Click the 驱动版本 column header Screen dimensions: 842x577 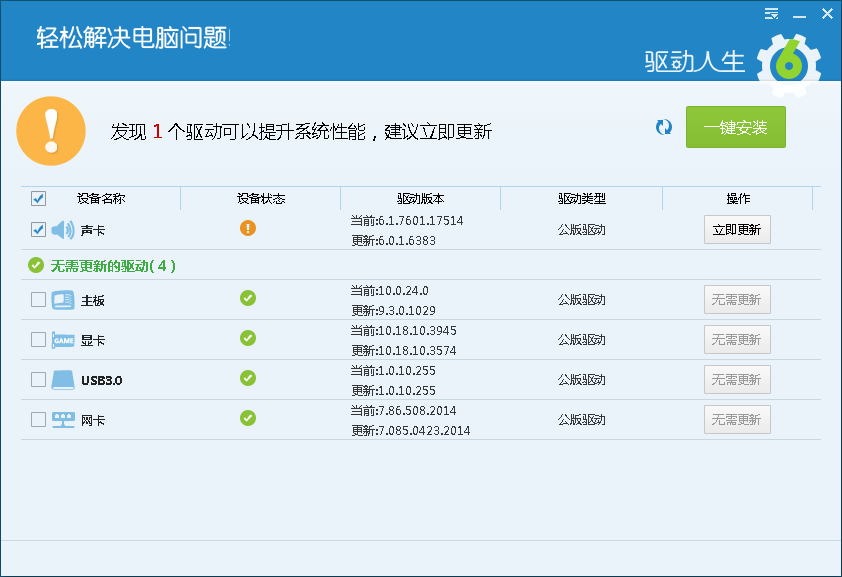coord(420,198)
